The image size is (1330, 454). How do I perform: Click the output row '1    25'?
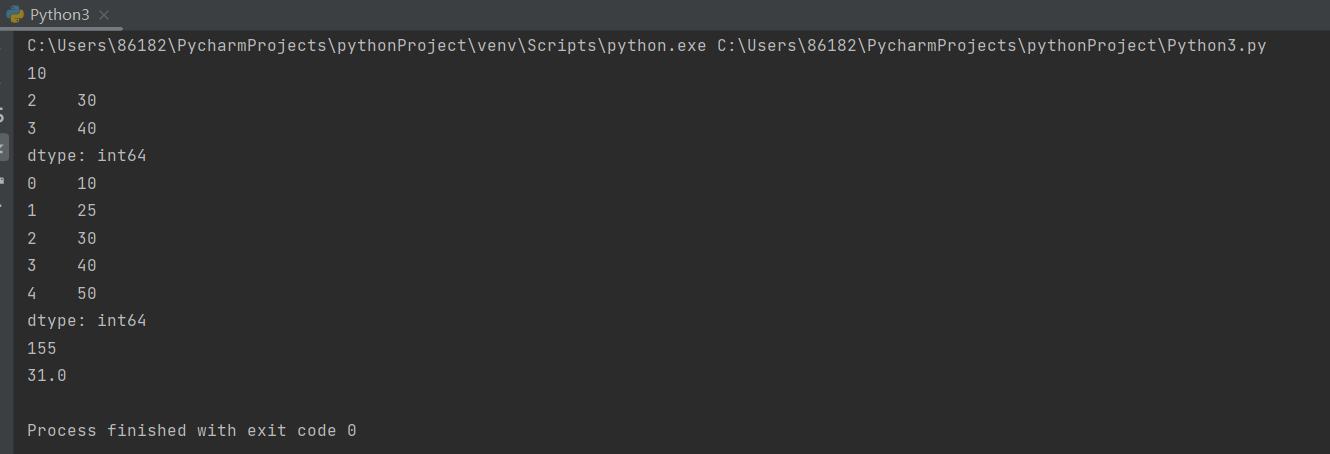62,211
